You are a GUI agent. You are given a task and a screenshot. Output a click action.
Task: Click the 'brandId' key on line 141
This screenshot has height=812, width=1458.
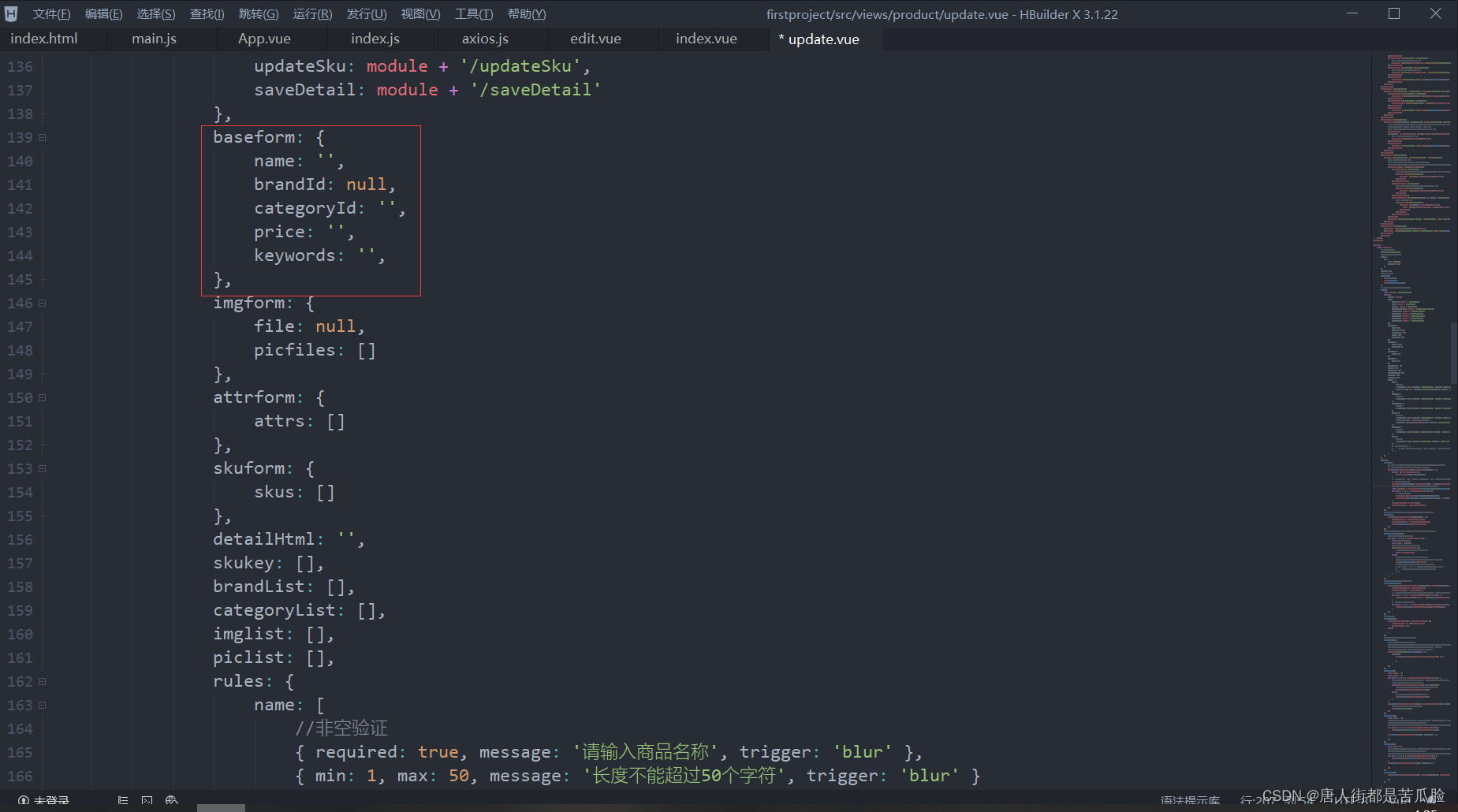(x=289, y=184)
